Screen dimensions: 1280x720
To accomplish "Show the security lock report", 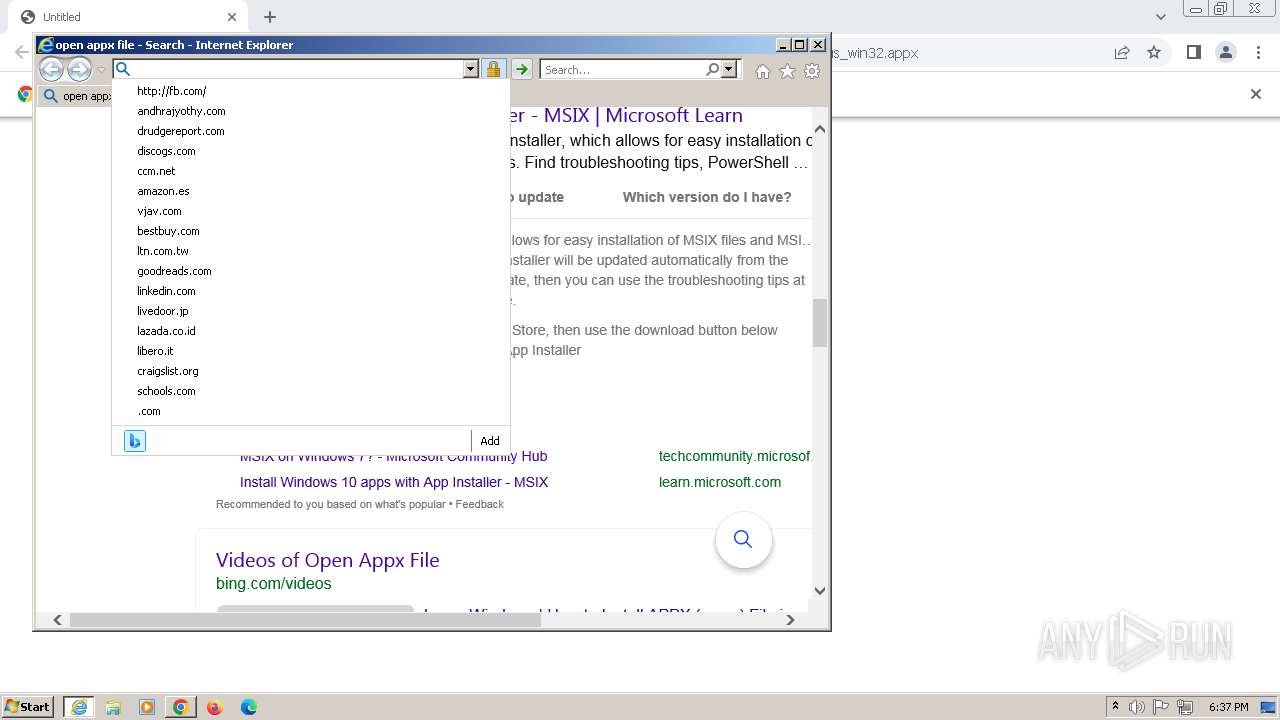I will coord(493,69).
